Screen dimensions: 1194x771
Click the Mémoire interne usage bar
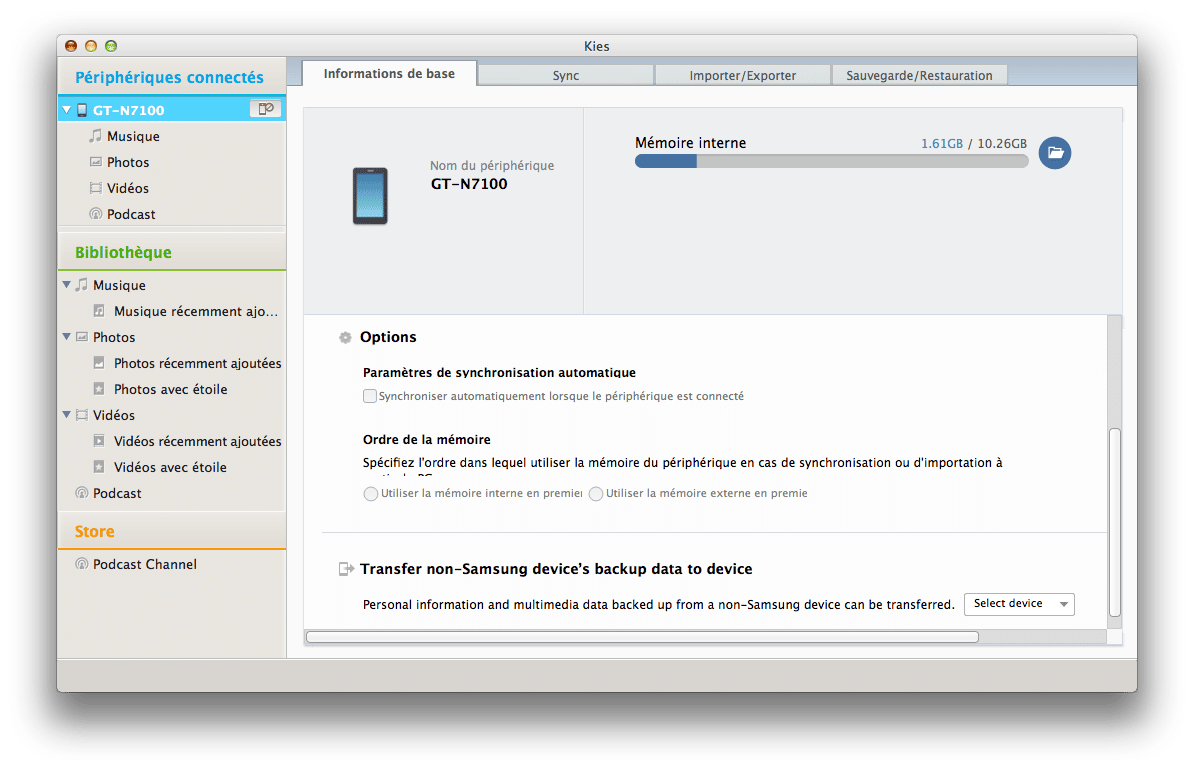coord(831,161)
